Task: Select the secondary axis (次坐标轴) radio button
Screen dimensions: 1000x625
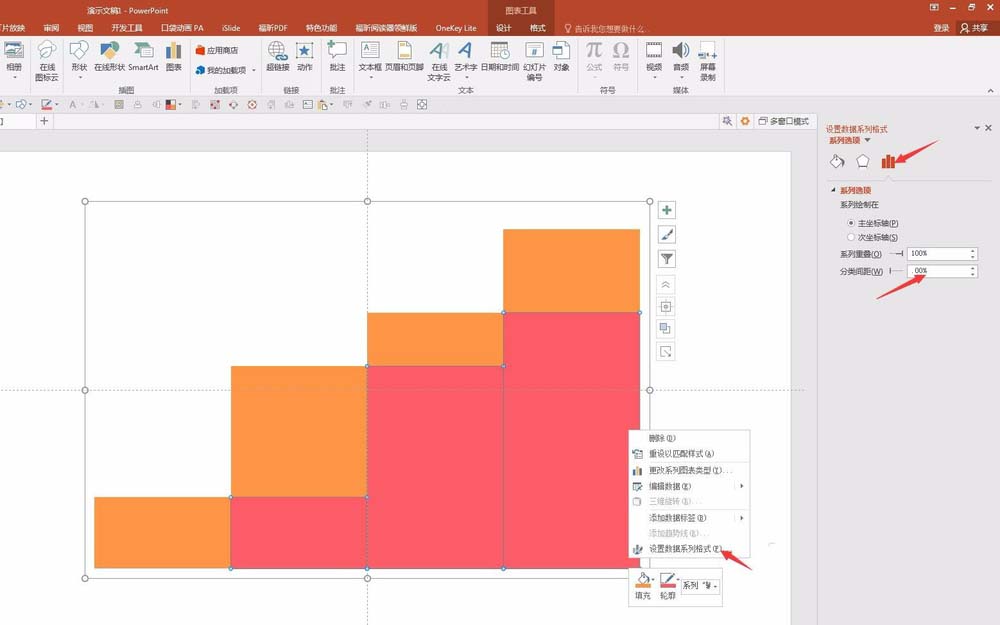Action: click(x=851, y=237)
